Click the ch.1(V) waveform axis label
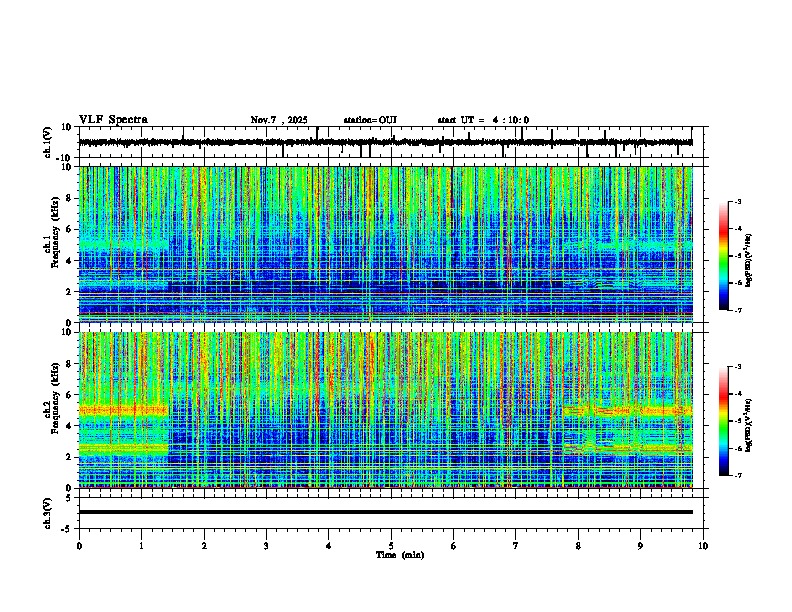 48,142
